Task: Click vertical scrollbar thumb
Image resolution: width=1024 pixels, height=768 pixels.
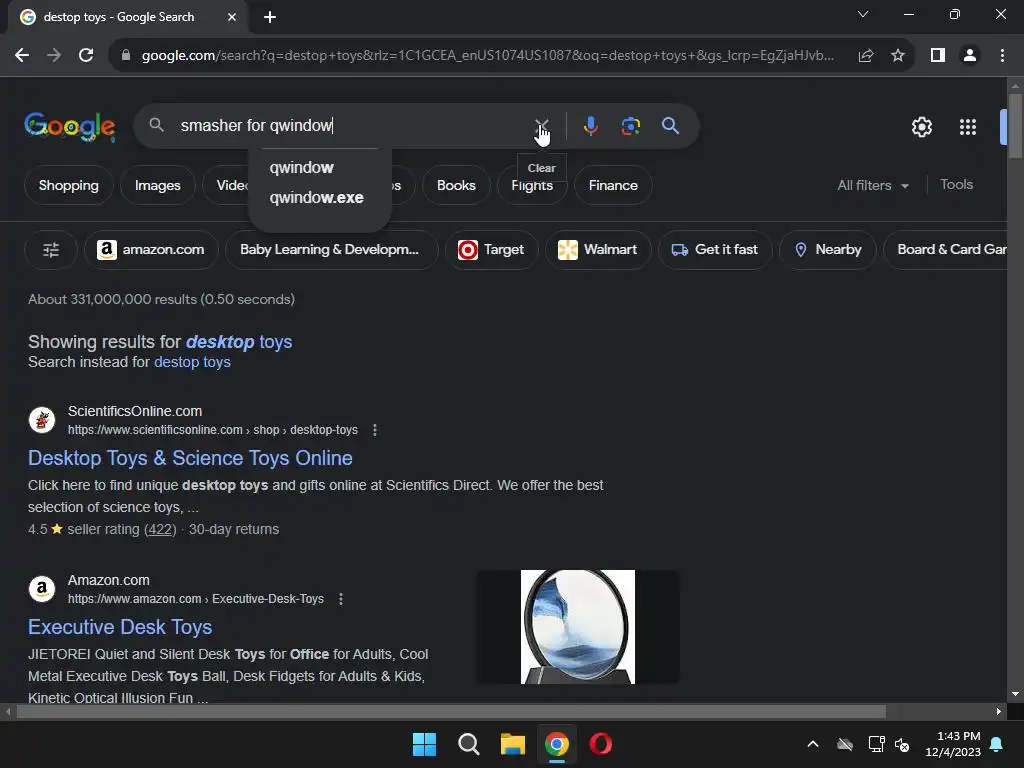Action: [1015, 126]
